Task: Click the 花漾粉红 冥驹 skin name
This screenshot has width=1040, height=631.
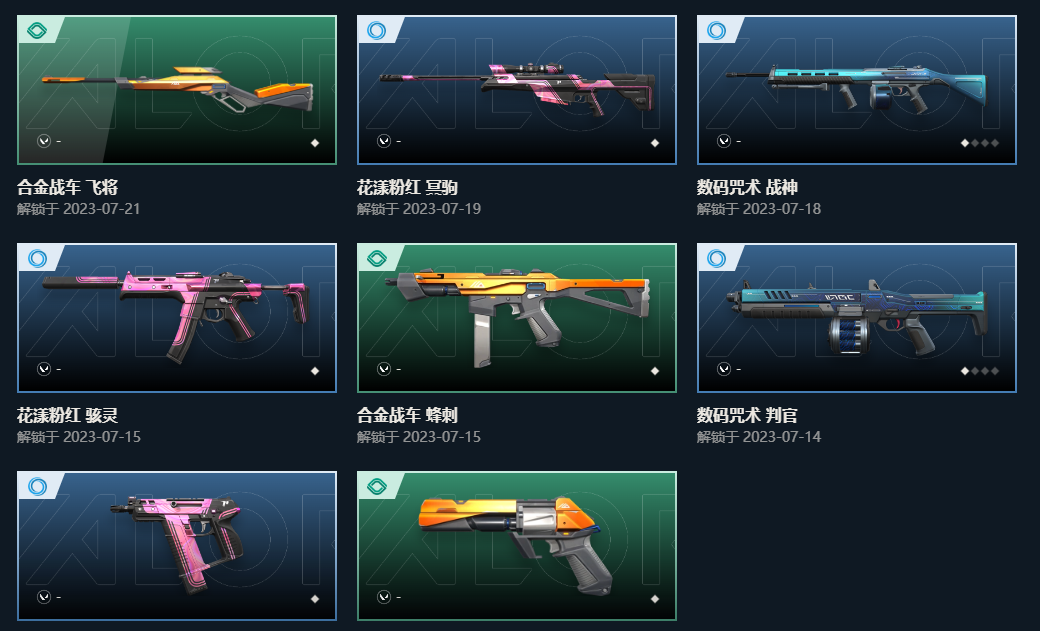Action: coord(407,188)
